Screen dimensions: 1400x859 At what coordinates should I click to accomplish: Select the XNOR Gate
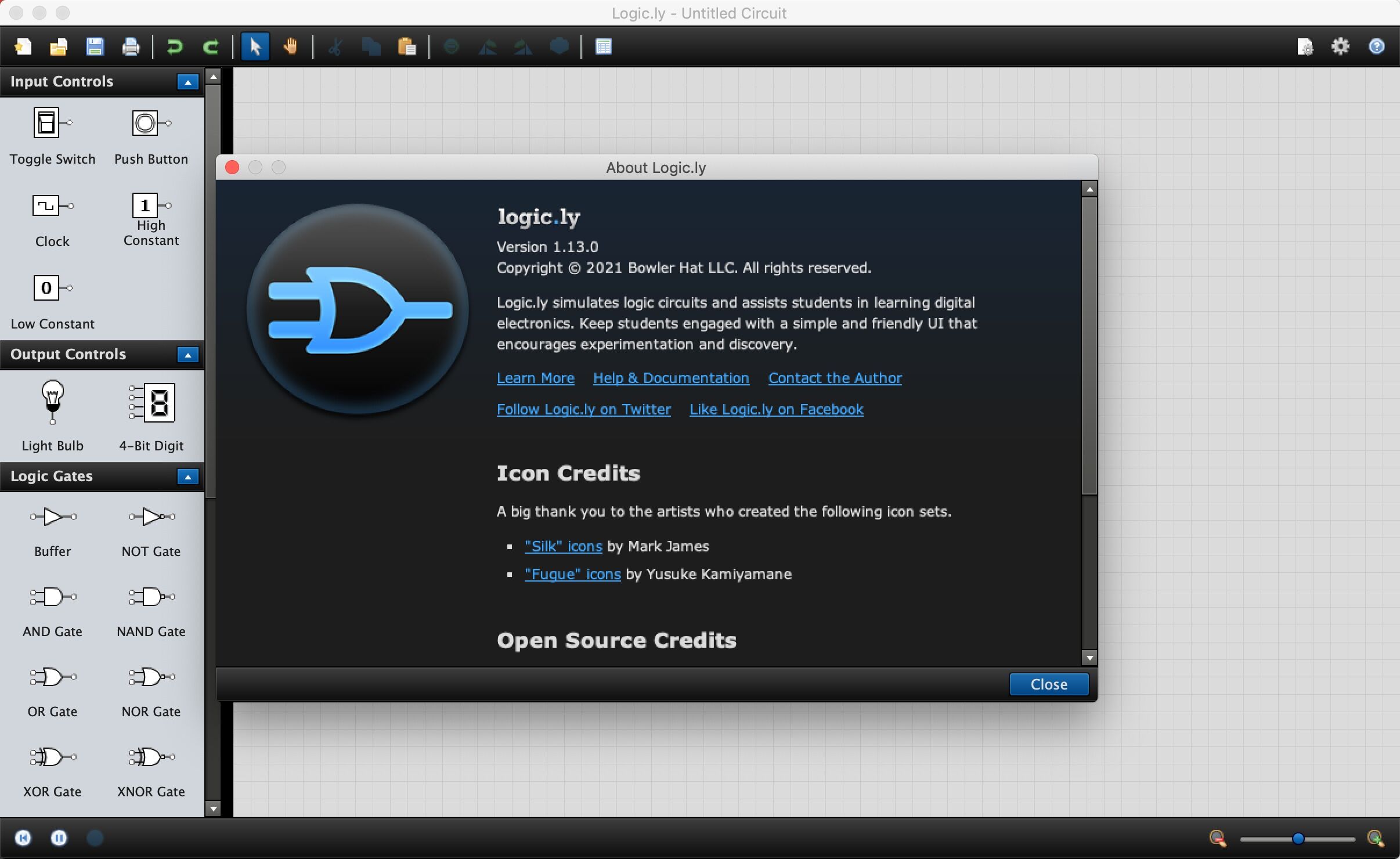(x=151, y=772)
